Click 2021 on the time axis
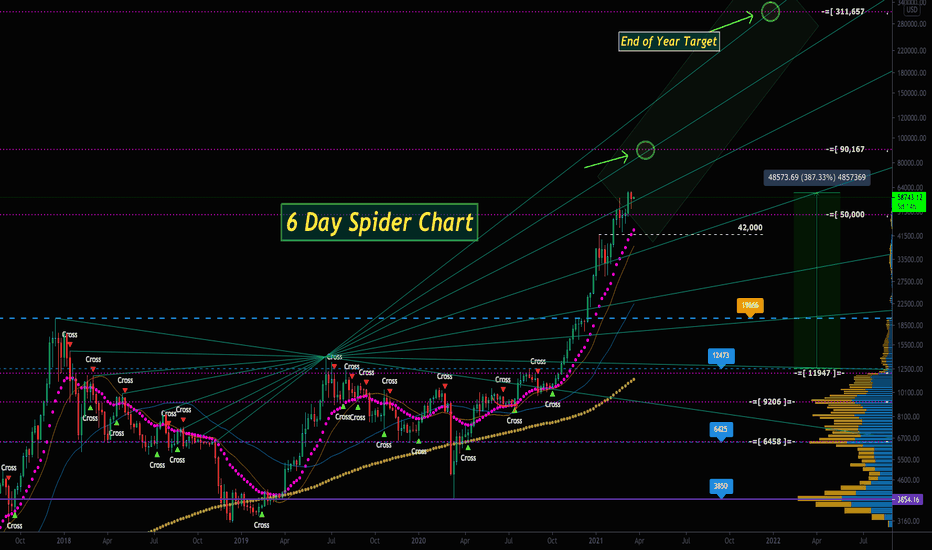932x550 pixels. 596,540
